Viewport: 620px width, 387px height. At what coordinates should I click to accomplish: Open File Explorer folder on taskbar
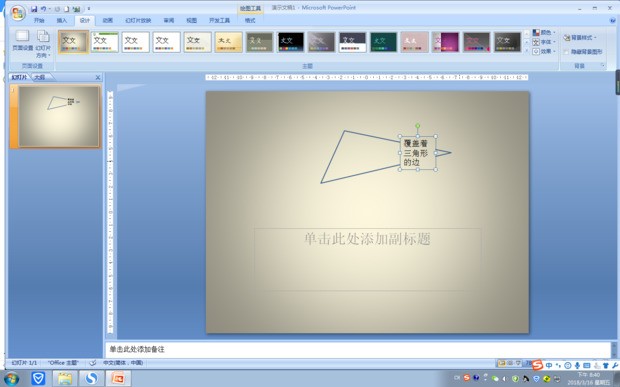pos(65,379)
